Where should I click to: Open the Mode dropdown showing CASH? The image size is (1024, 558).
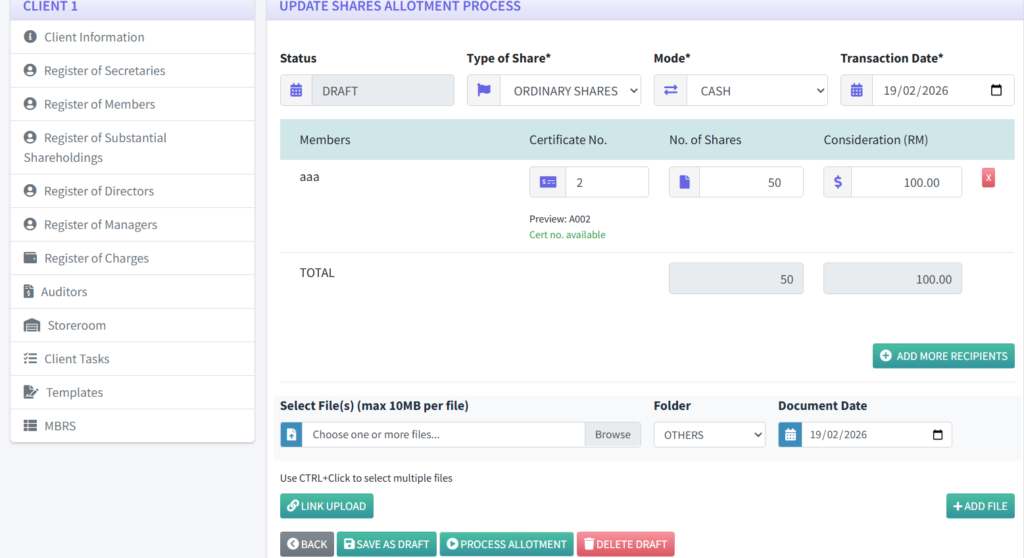[x=756, y=91]
